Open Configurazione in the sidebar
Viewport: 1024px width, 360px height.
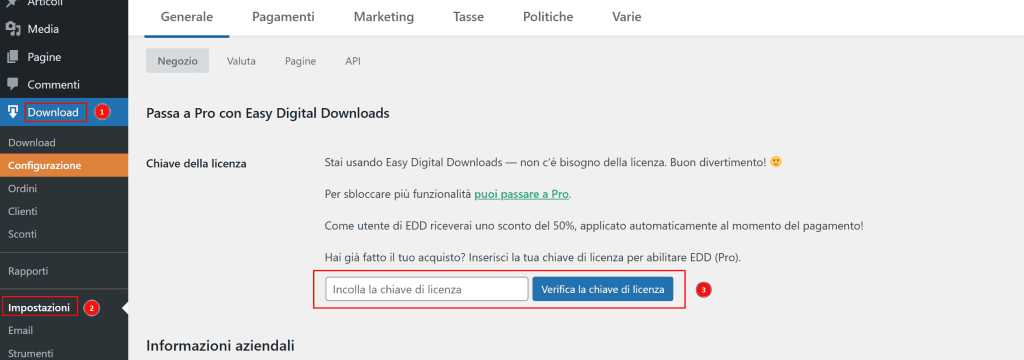(64, 165)
